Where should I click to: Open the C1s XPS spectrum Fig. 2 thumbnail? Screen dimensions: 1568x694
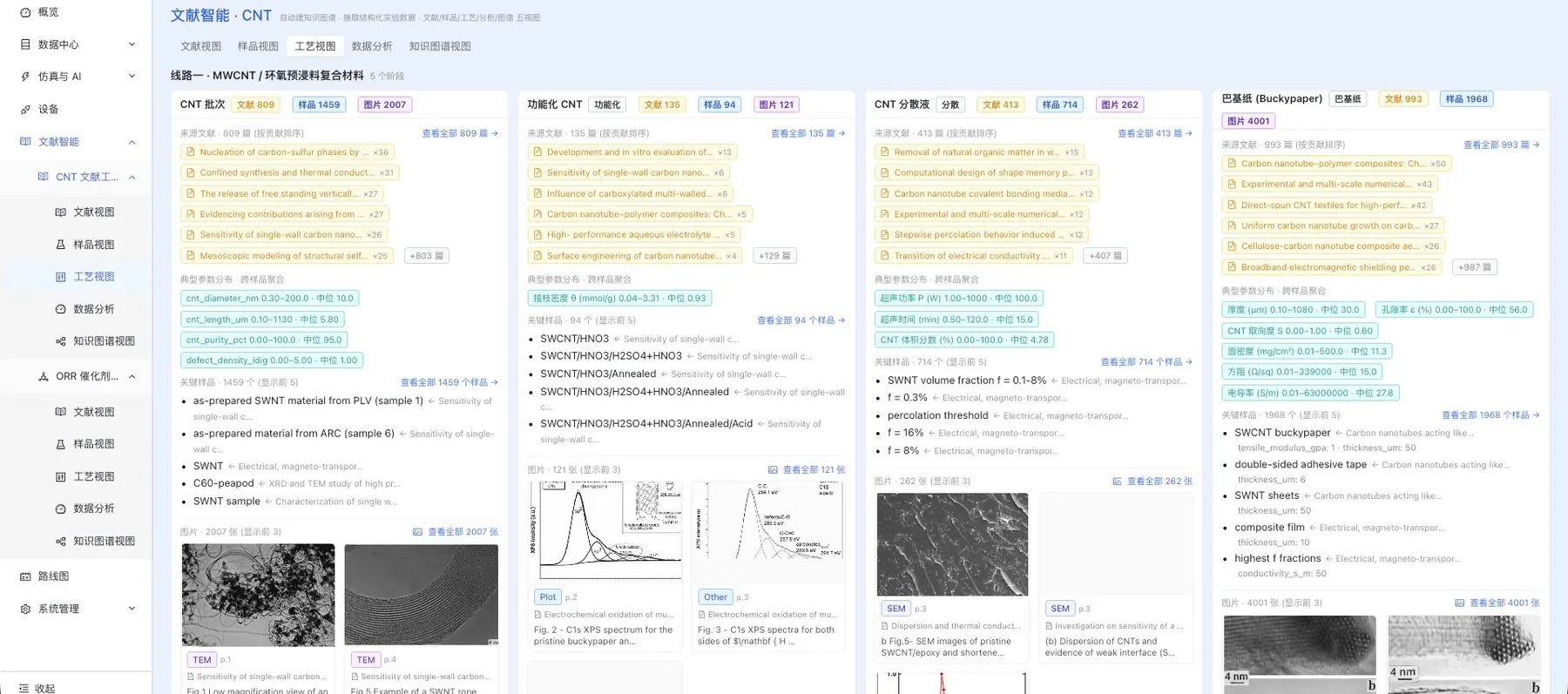click(x=605, y=533)
